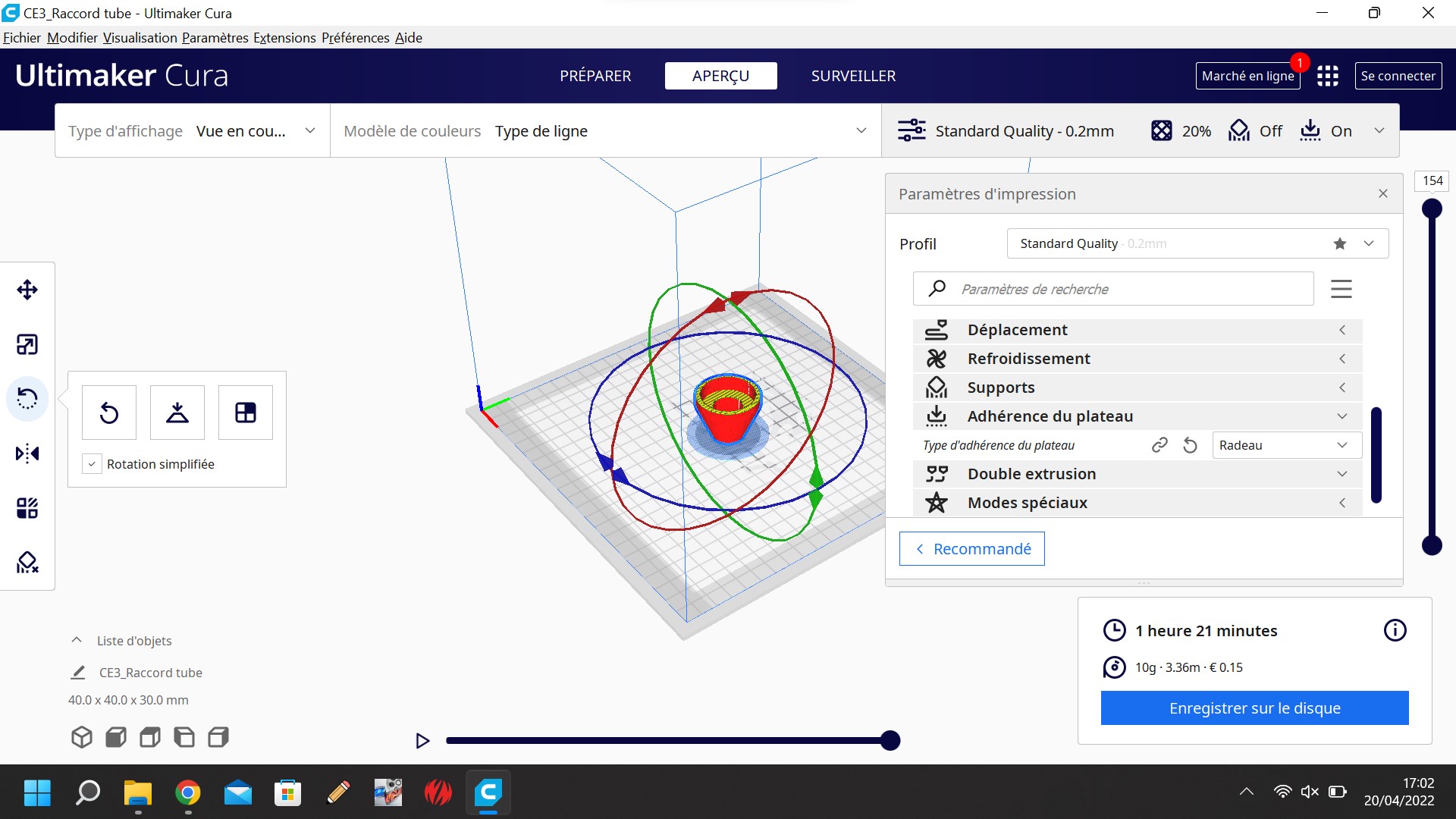This screenshot has height=819, width=1456.
Task: Click the select face to align icon
Action: point(246,413)
